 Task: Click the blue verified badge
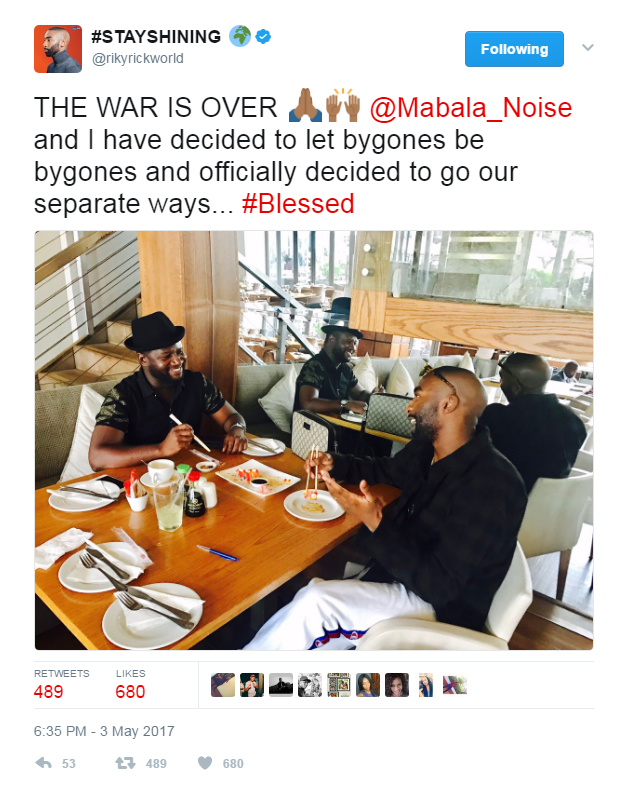tap(263, 36)
